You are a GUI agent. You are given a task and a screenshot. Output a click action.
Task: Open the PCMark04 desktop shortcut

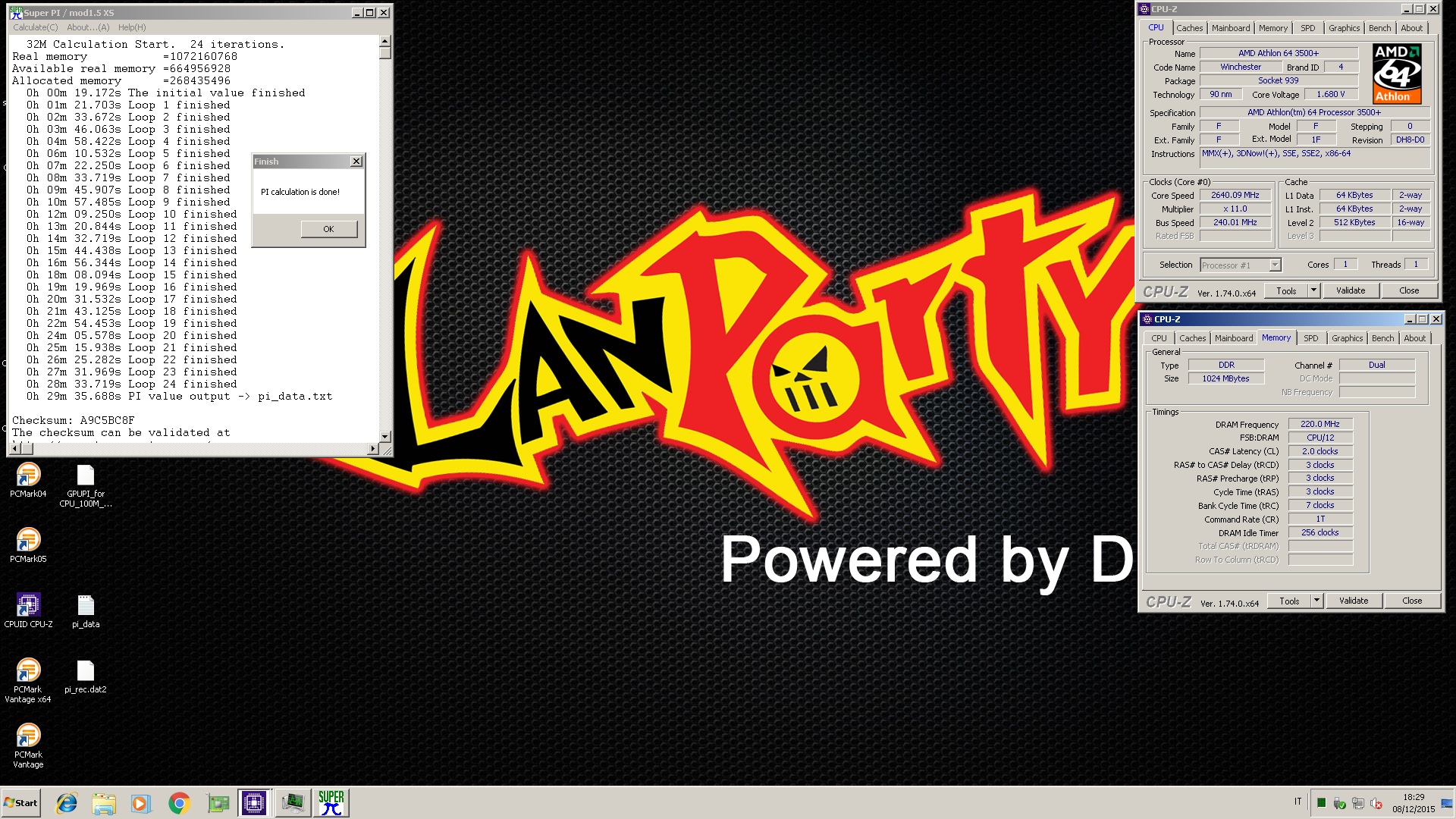pos(28,480)
